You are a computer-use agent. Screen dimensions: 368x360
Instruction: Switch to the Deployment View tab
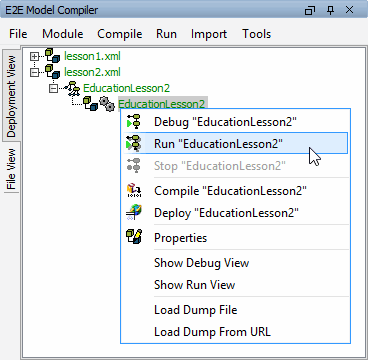[11, 96]
